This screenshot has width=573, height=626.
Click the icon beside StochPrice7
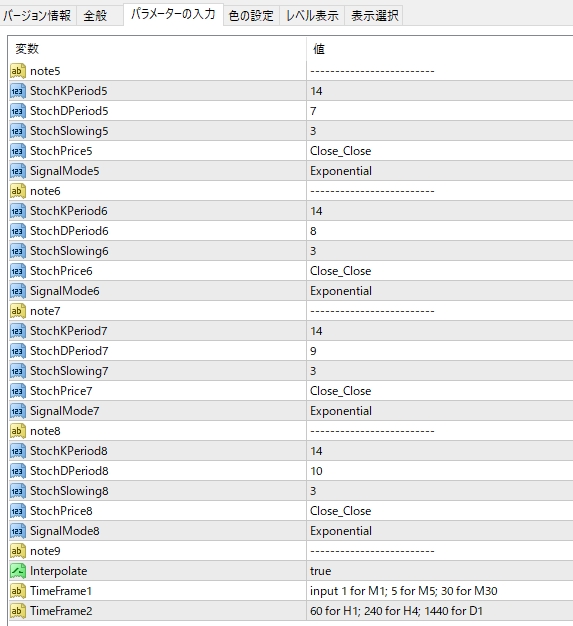tap(18, 391)
